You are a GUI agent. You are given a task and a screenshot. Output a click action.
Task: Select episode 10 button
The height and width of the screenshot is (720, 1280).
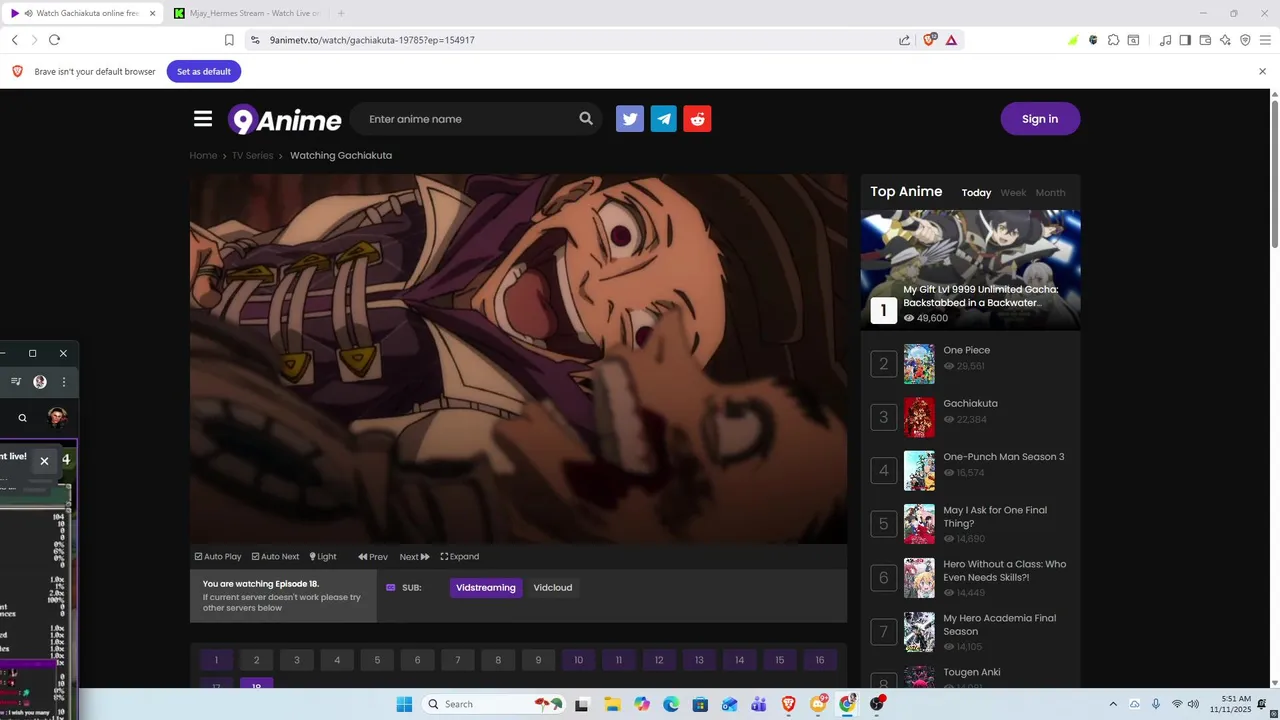coord(578,660)
